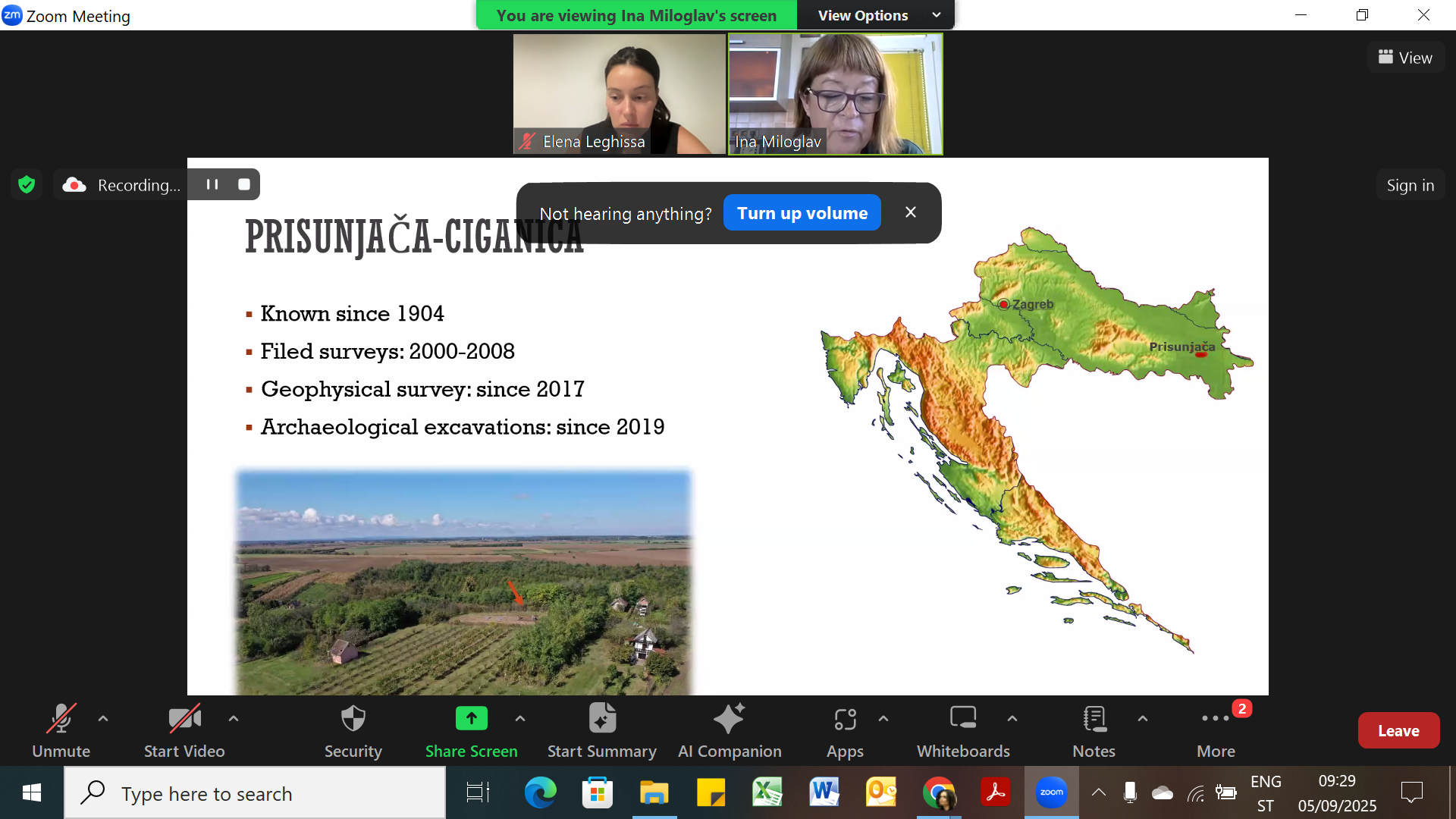
Task: Open the View layout menu
Action: coord(1405,58)
